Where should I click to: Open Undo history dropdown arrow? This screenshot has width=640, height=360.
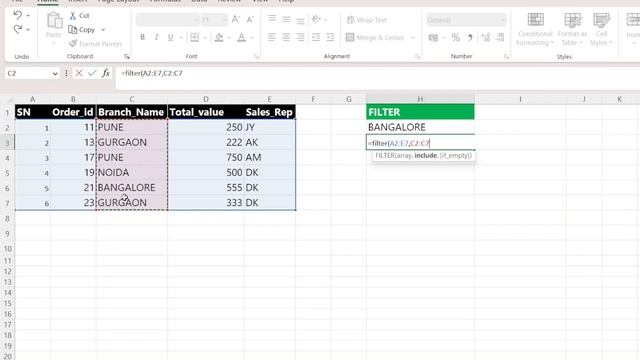click(x=28, y=16)
